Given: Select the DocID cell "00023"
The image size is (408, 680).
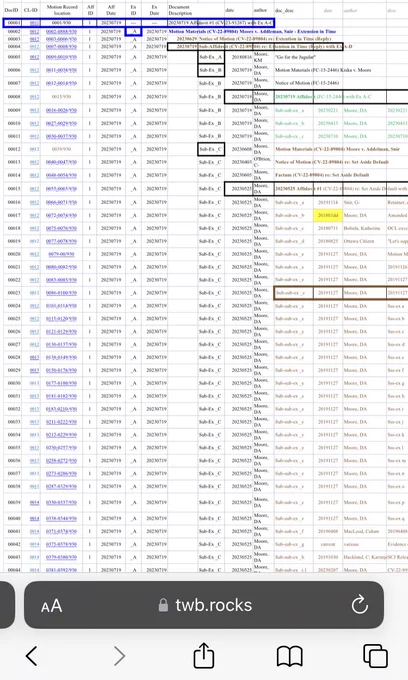Looking at the screenshot, I should (13, 293).
